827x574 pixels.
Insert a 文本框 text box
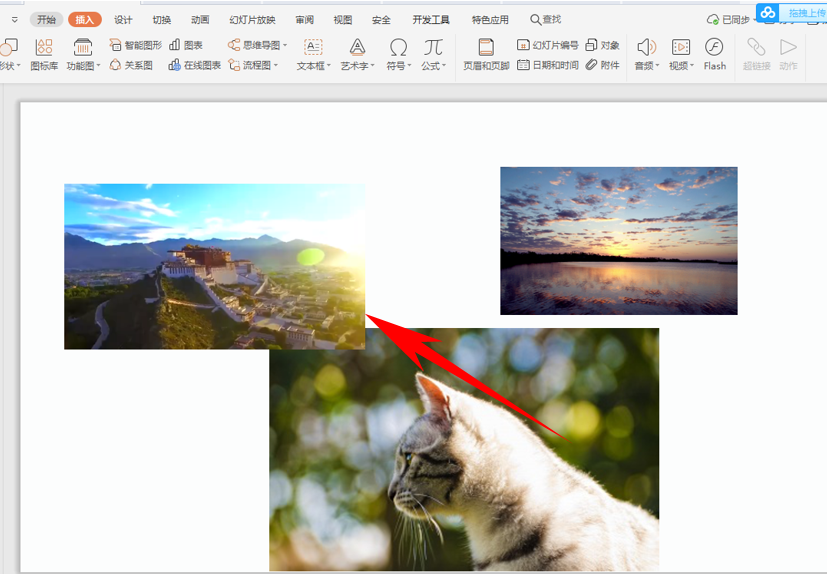pos(313,54)
